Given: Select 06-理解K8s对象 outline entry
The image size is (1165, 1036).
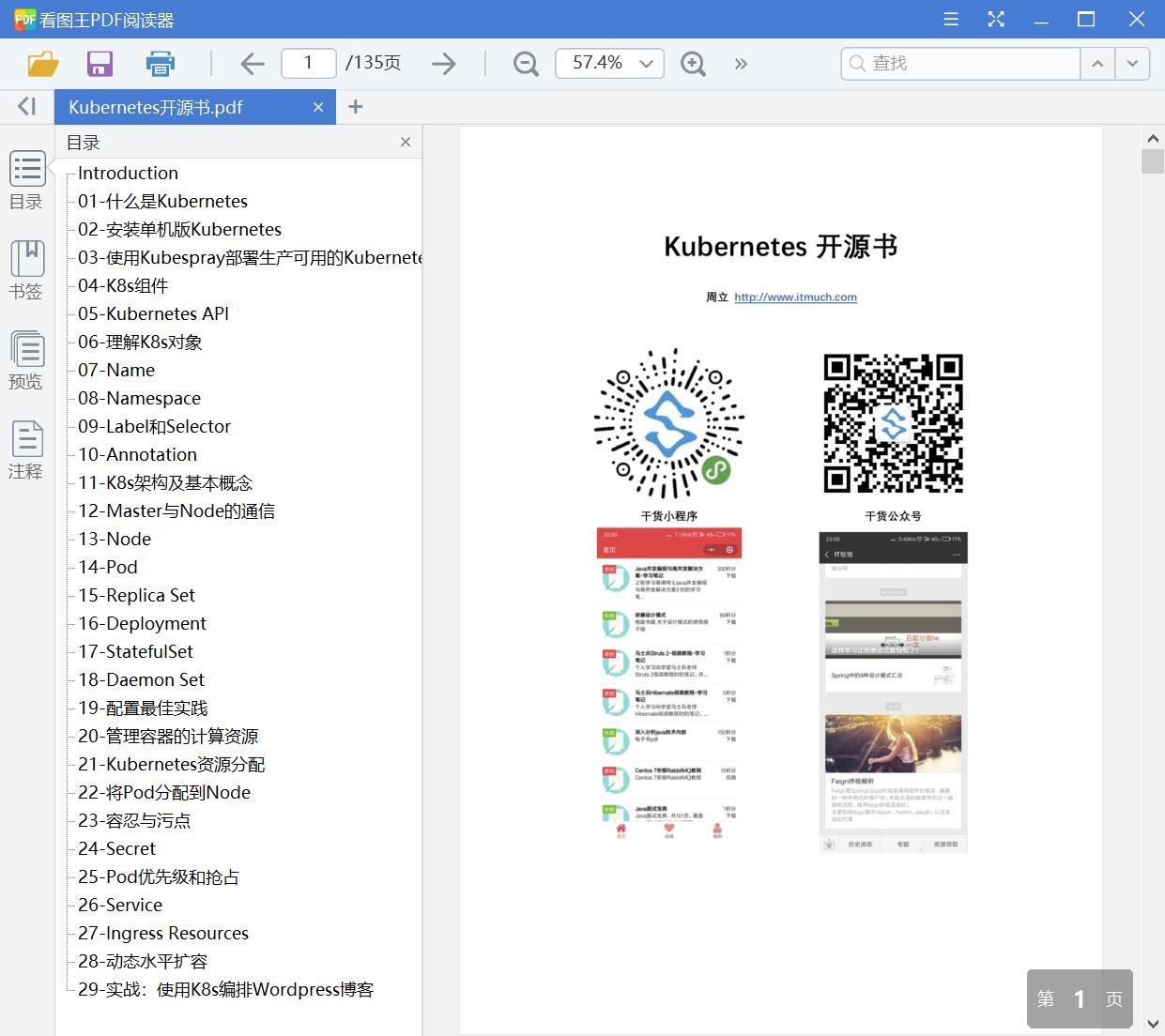Looking at the screenshot, I should (140, 342).
